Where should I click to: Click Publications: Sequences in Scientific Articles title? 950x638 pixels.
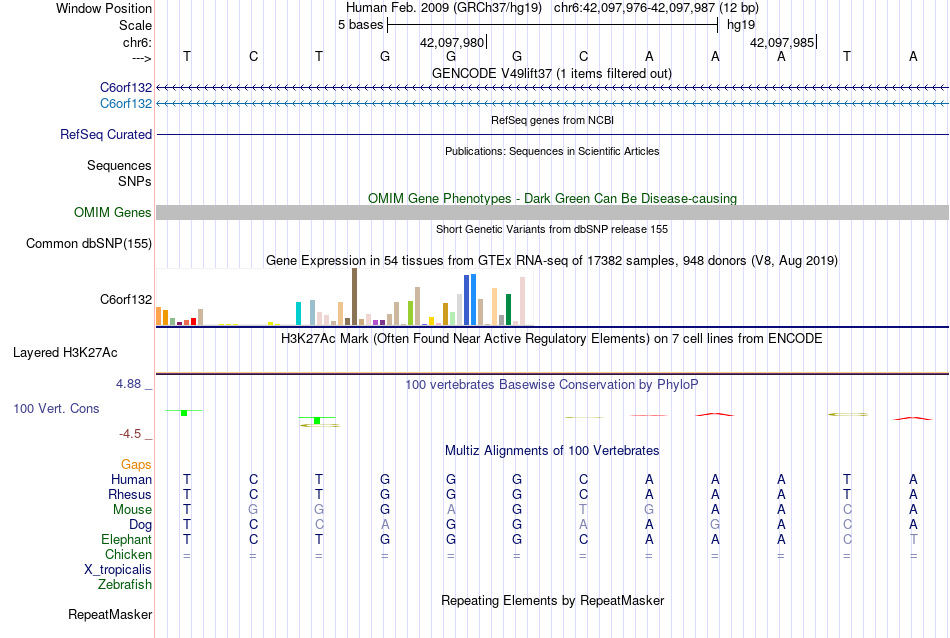tap(552, 151)
